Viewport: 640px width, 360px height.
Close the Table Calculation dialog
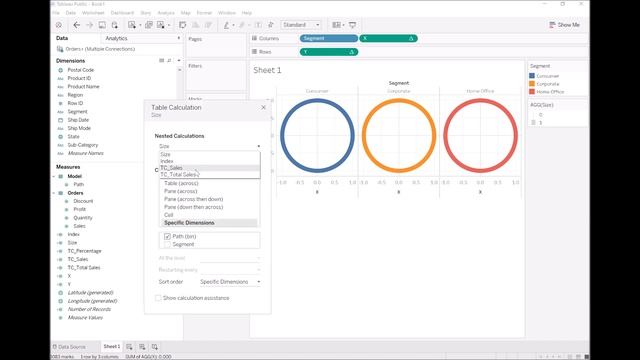(263, 107)
